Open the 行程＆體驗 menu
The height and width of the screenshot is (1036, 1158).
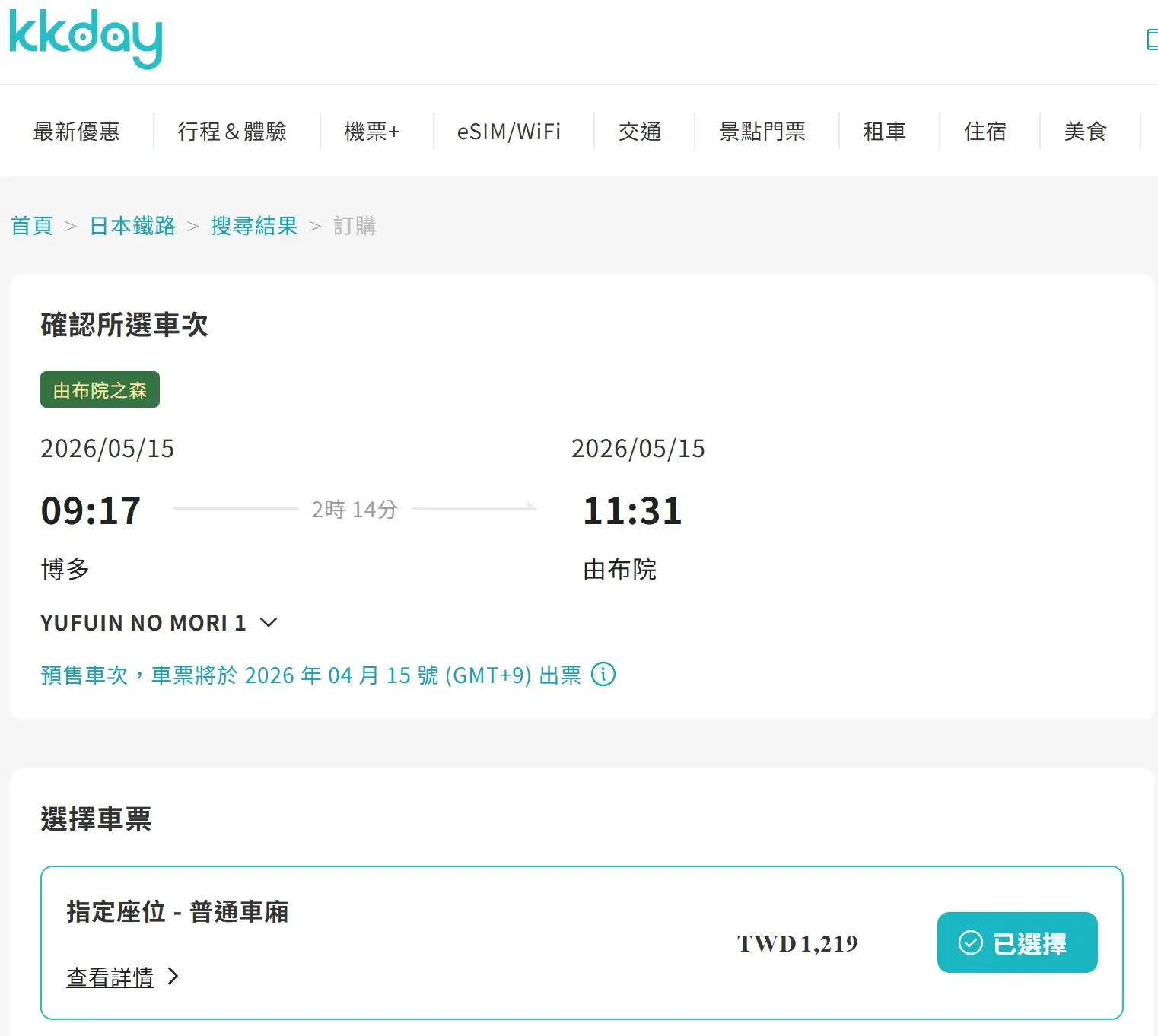coord(232,132)
